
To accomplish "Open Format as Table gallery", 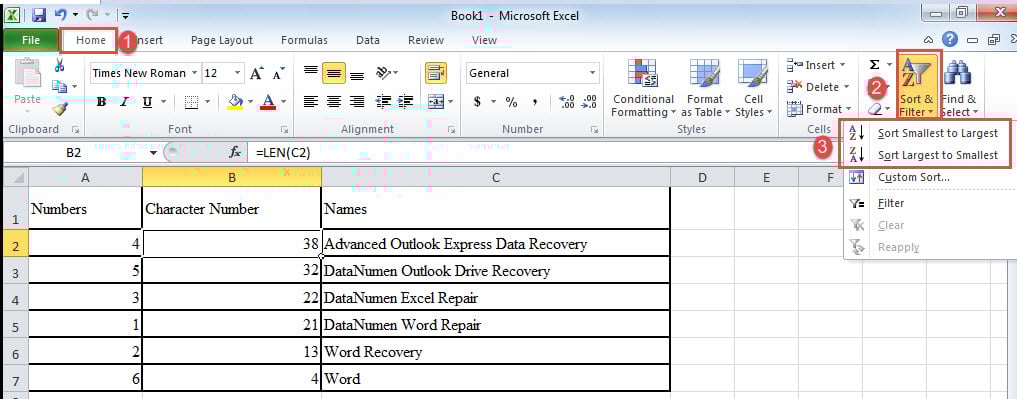I will tap(704, 88).
